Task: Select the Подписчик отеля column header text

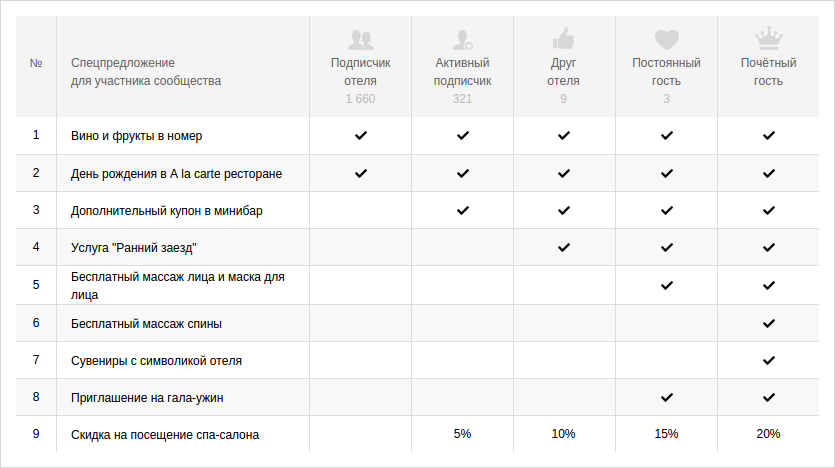Action: click(361, 72)
